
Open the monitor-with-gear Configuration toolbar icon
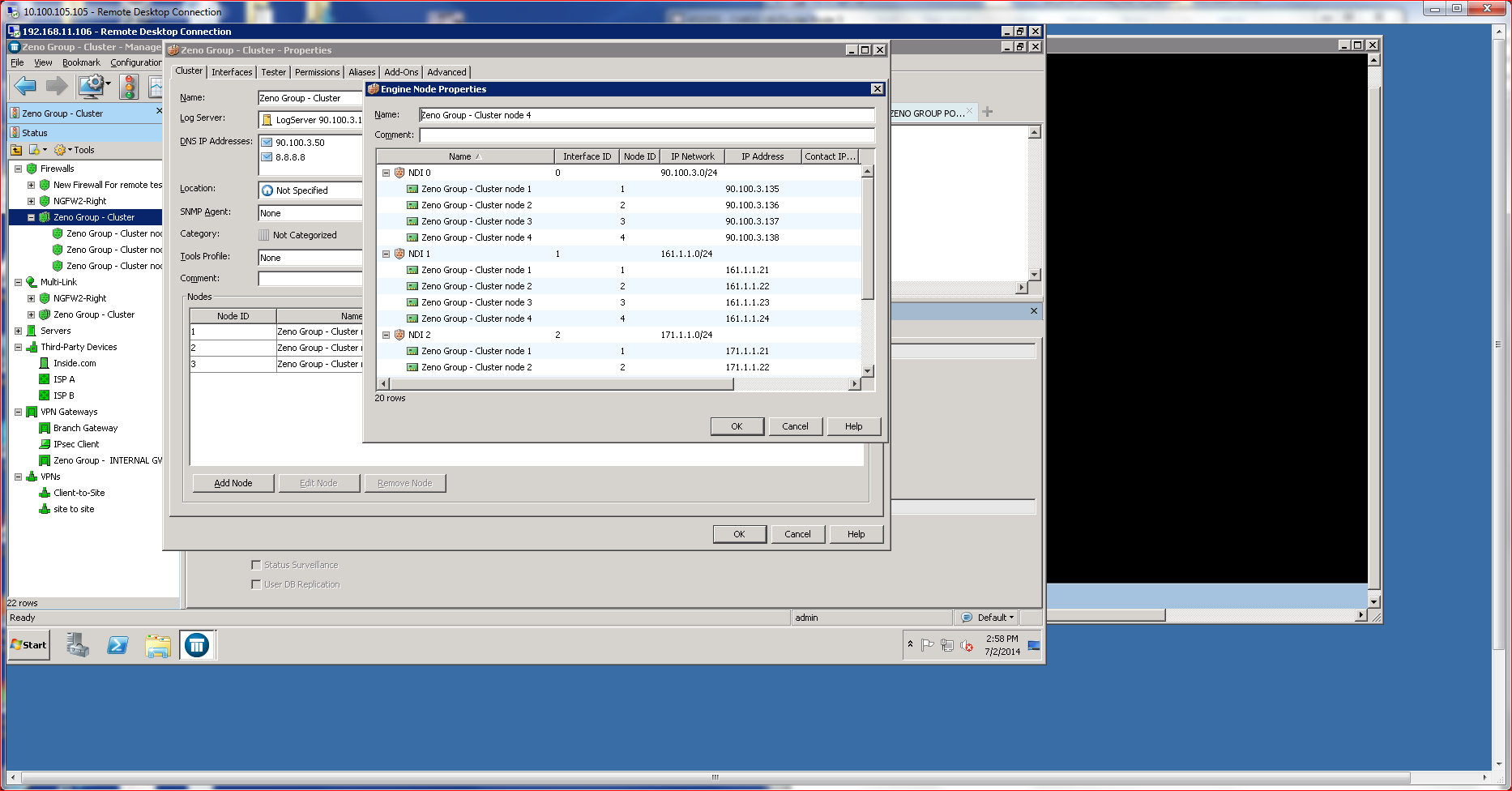pyautogui.click(x=93, y=85)
